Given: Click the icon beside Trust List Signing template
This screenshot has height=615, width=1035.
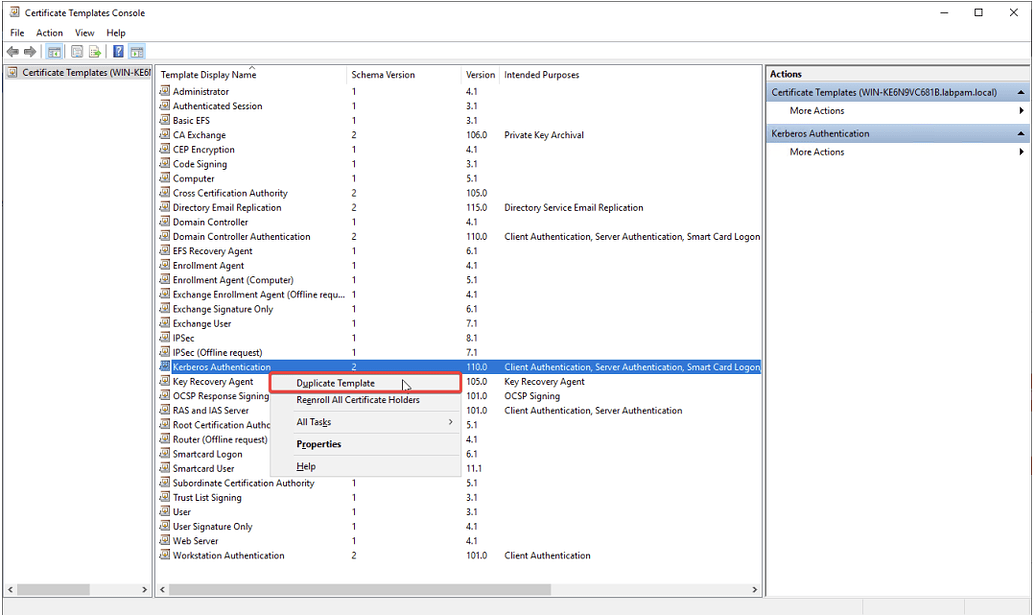Looking at the screenshot, I should 164,498.
